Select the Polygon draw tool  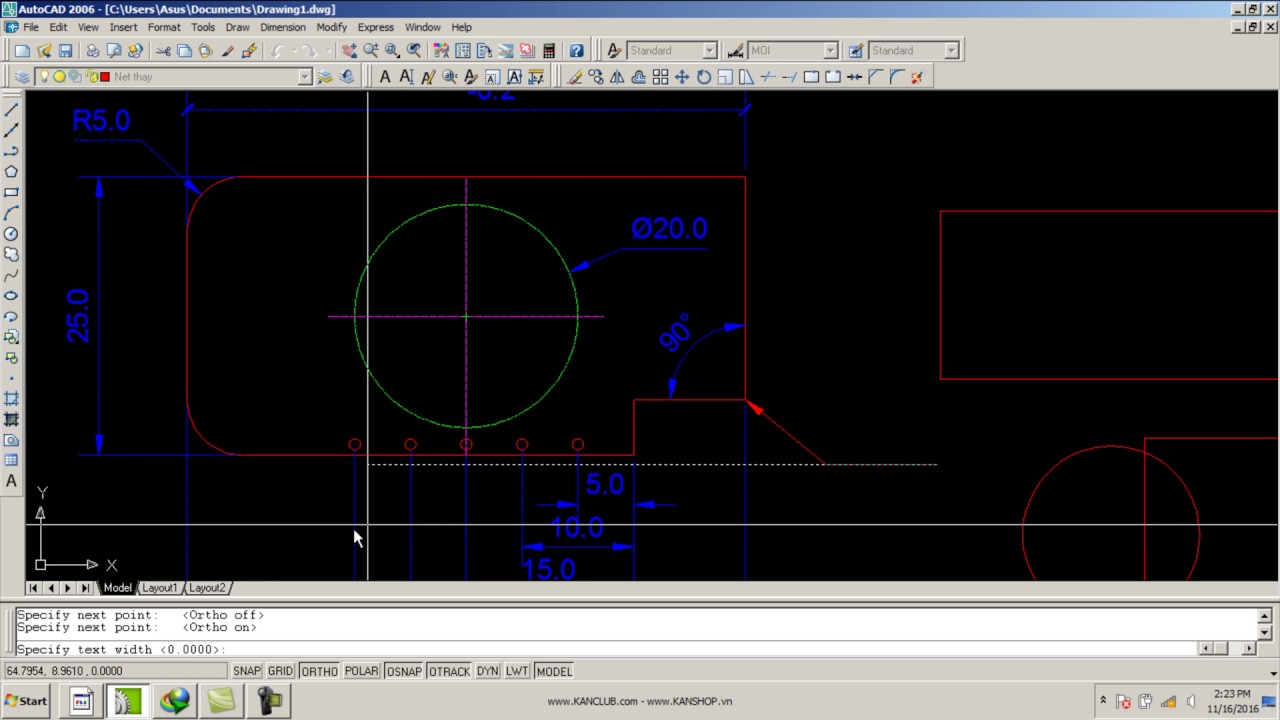pyautogui.click(x=11, y=172)
